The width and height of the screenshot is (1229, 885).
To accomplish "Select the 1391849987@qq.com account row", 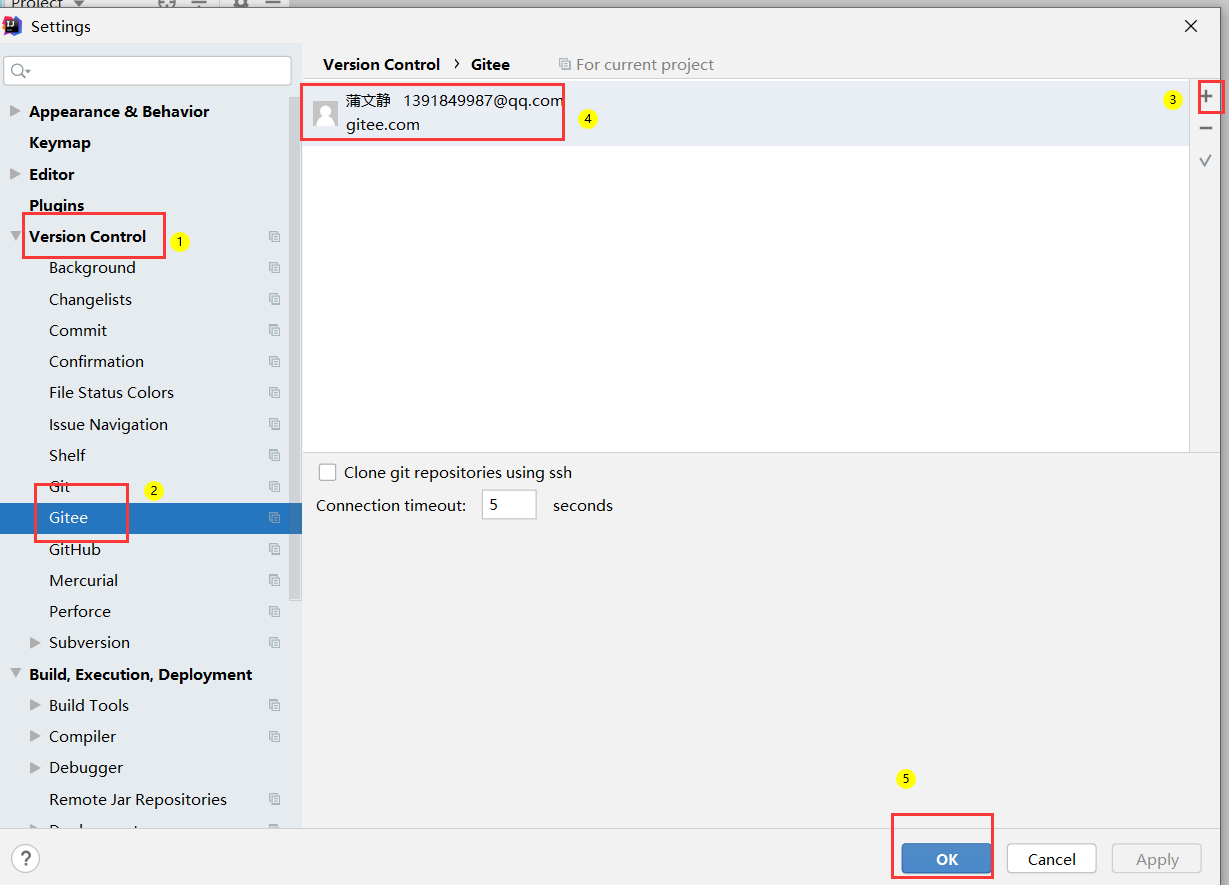I will click(x=745, y=113).
